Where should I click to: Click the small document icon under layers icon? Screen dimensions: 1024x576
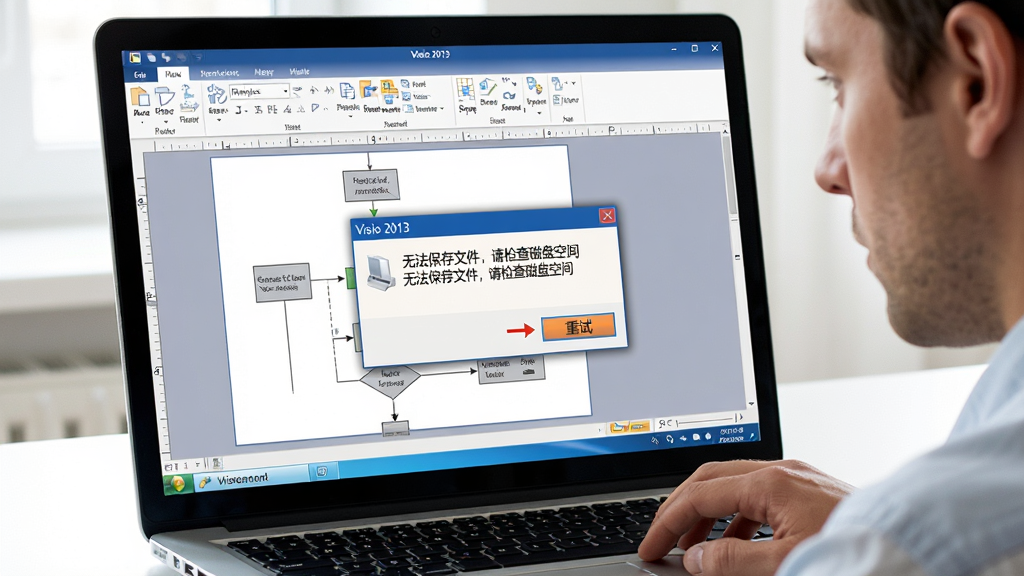tap(557, 100)
